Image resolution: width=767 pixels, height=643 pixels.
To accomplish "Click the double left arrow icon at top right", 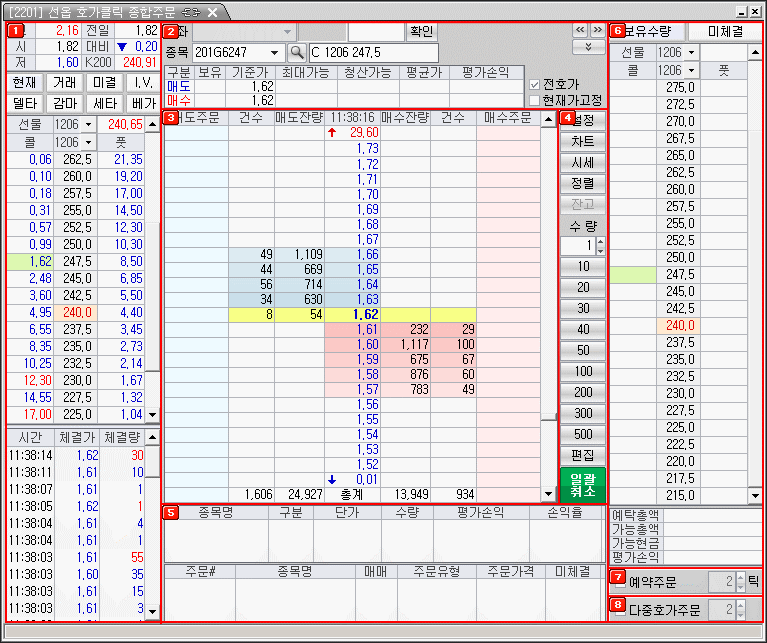I will coord(579,30).
